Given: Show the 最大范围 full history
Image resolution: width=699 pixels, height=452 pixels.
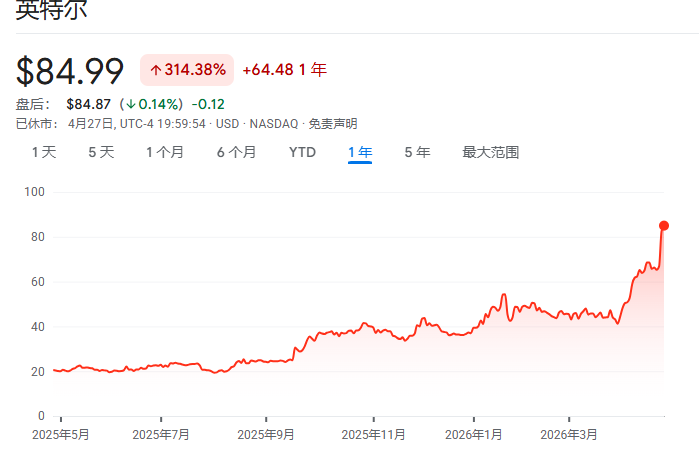Looking at the screenshot, I should click(x=490, y=153).
